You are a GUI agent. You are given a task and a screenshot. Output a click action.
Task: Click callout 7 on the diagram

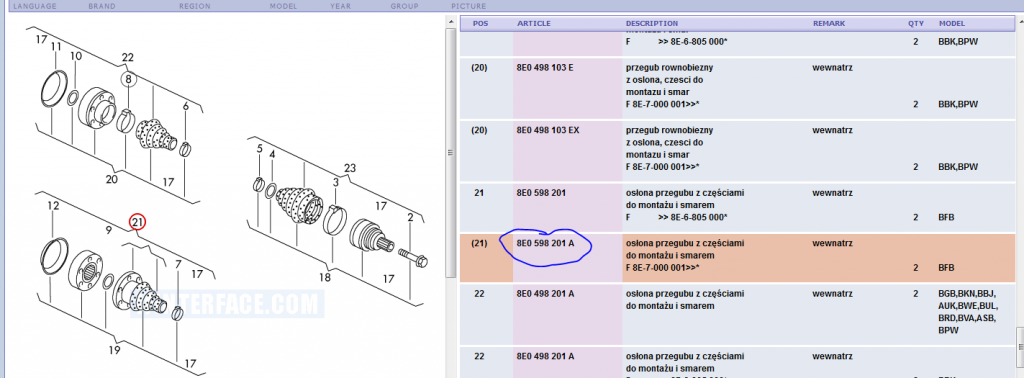point(178,264)
